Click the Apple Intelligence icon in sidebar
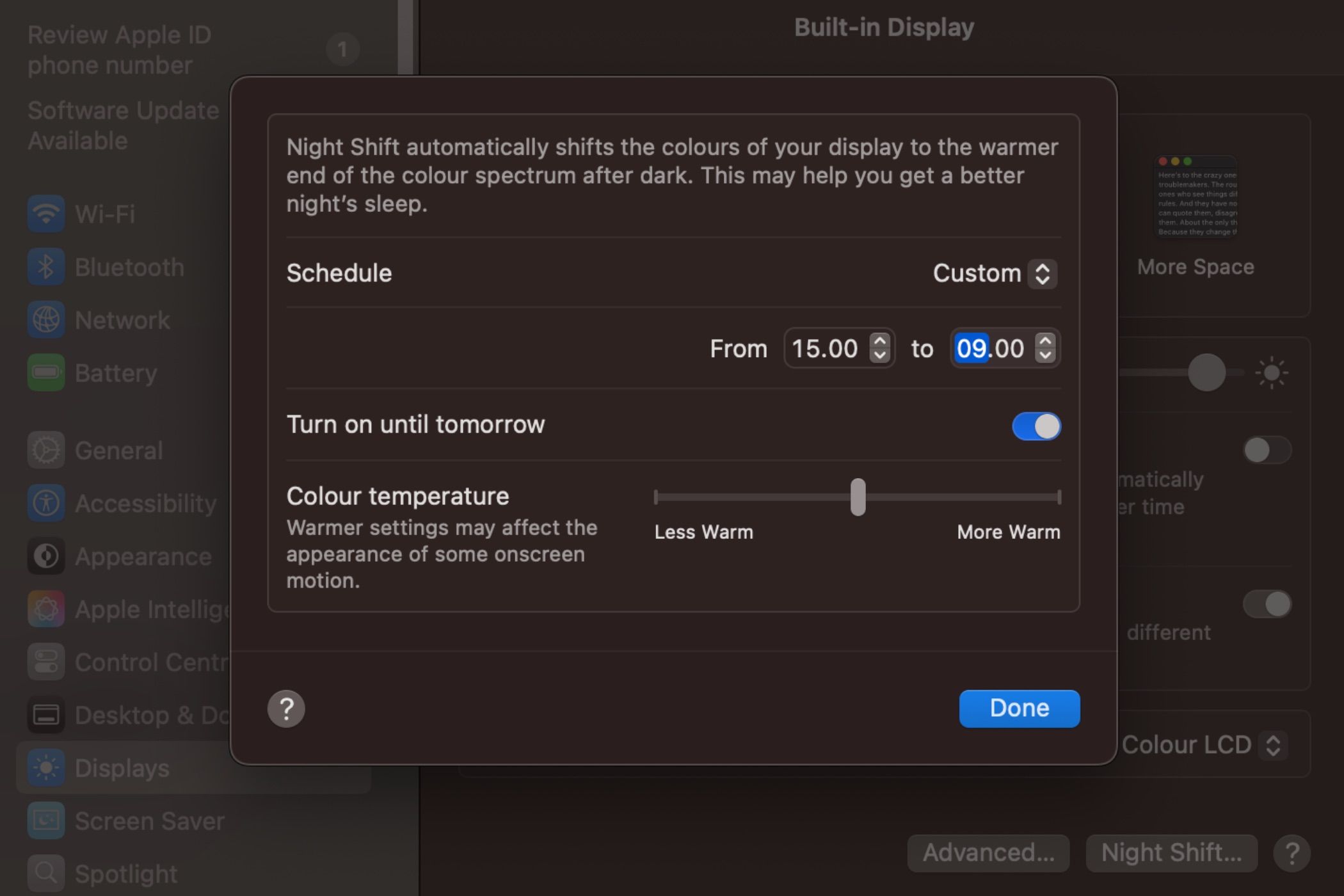 46,608
